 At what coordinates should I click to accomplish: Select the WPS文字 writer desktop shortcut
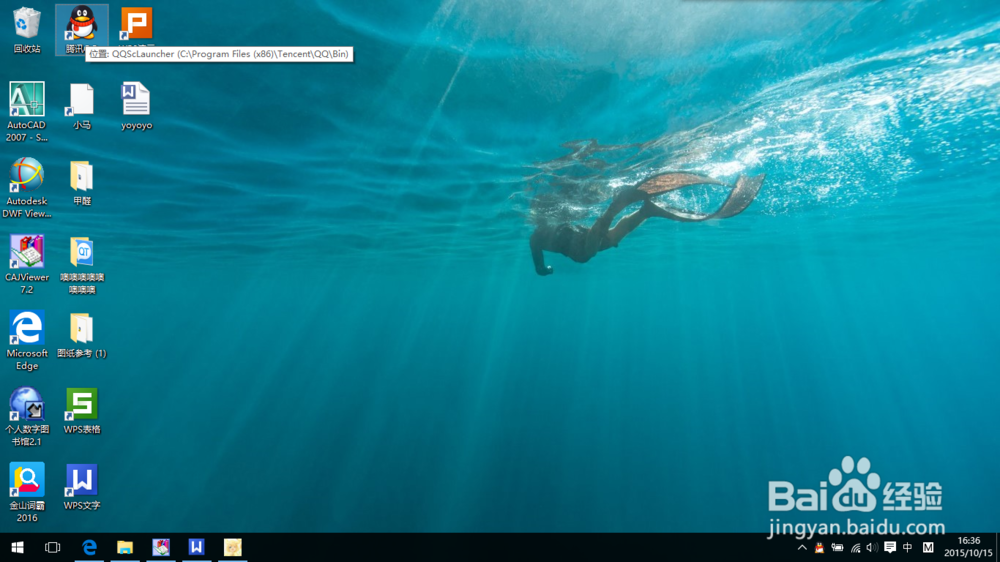(82, 487)
